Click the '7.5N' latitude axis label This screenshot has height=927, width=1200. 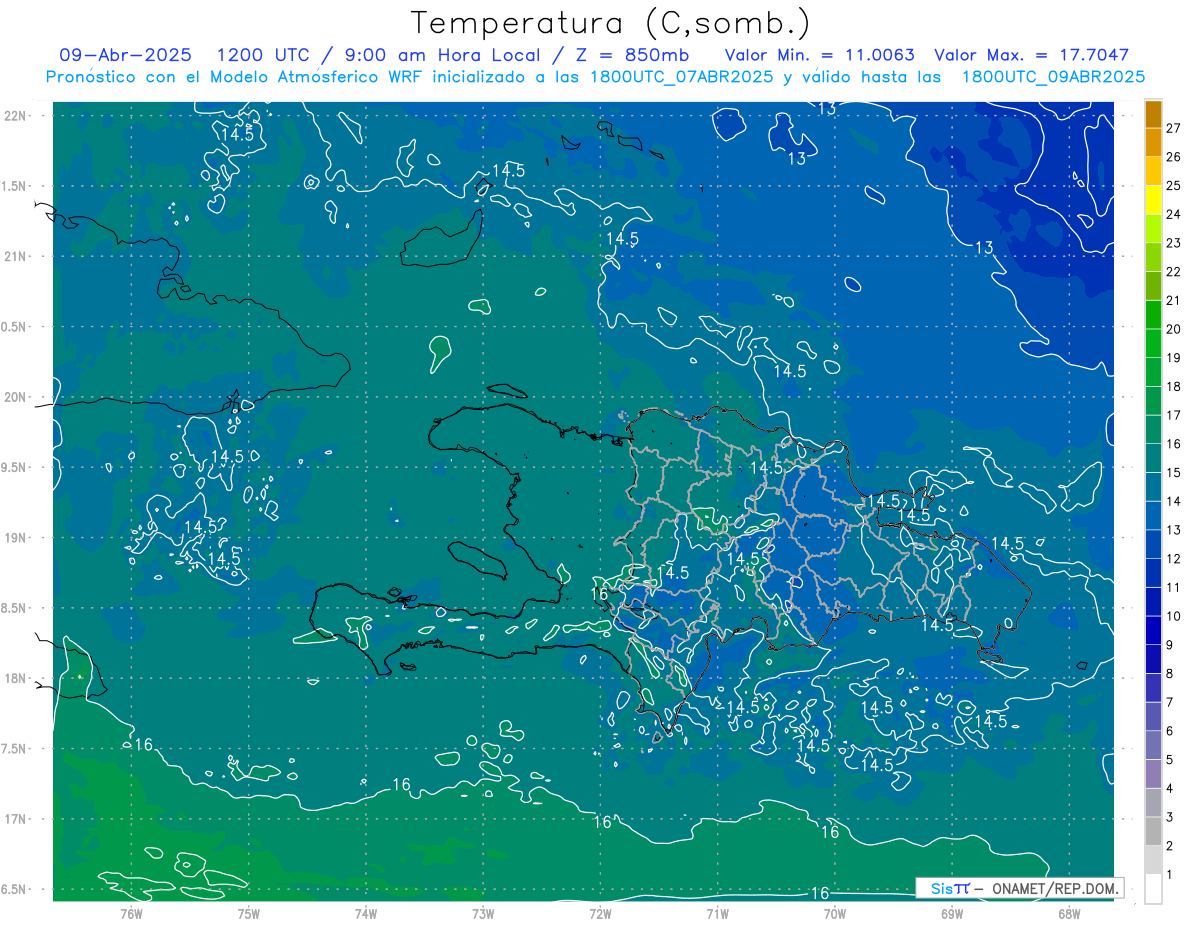coord(14,748)
